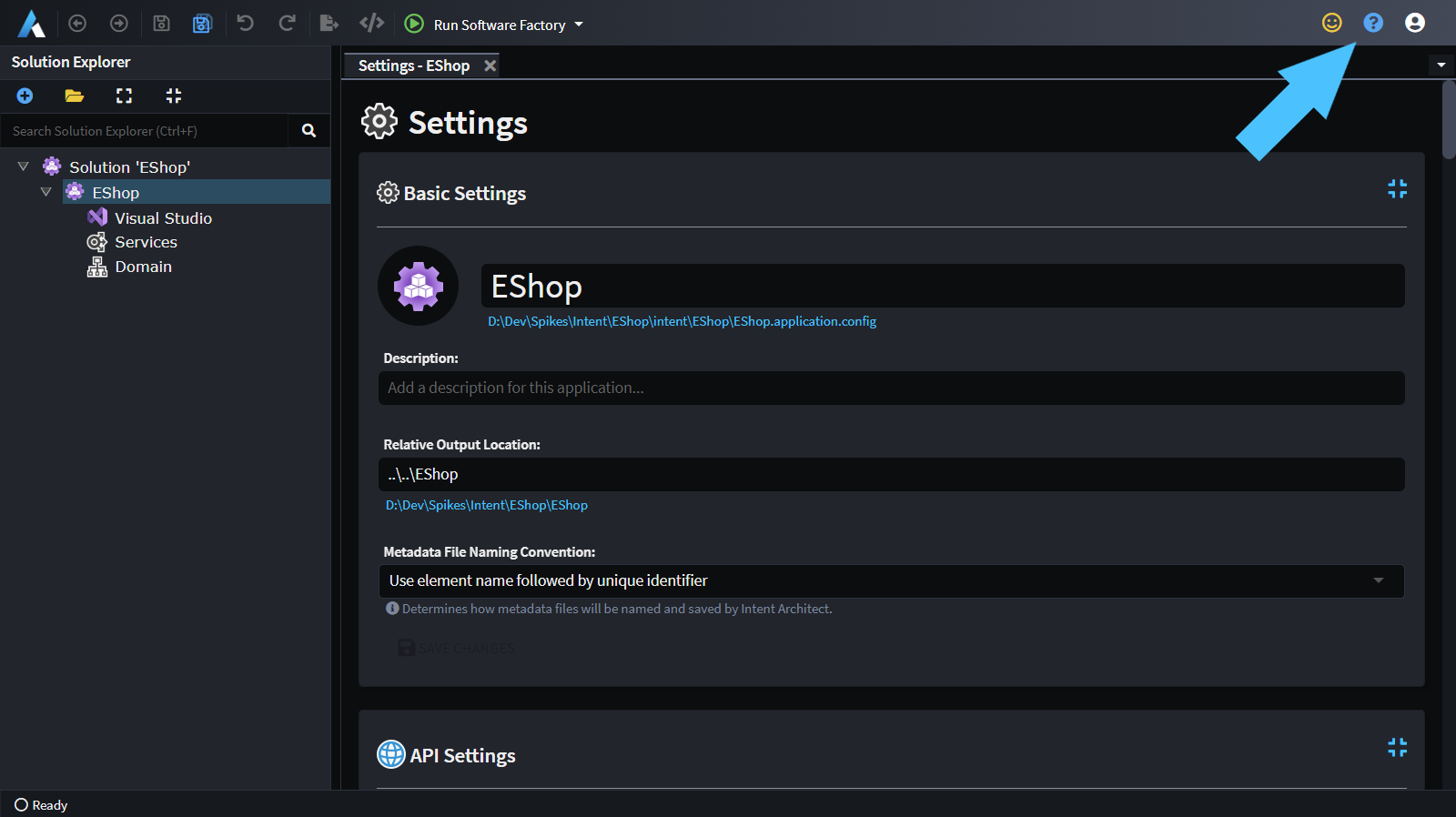Redo the last action
The width and height of the screenshot is (1456, 817).
click(x=287, y=23)
